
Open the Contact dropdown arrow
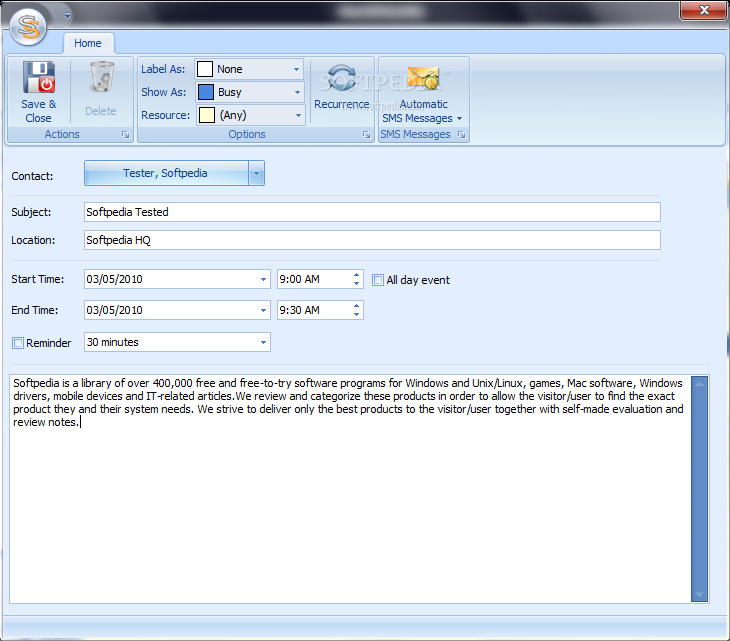tap(257, 173)
